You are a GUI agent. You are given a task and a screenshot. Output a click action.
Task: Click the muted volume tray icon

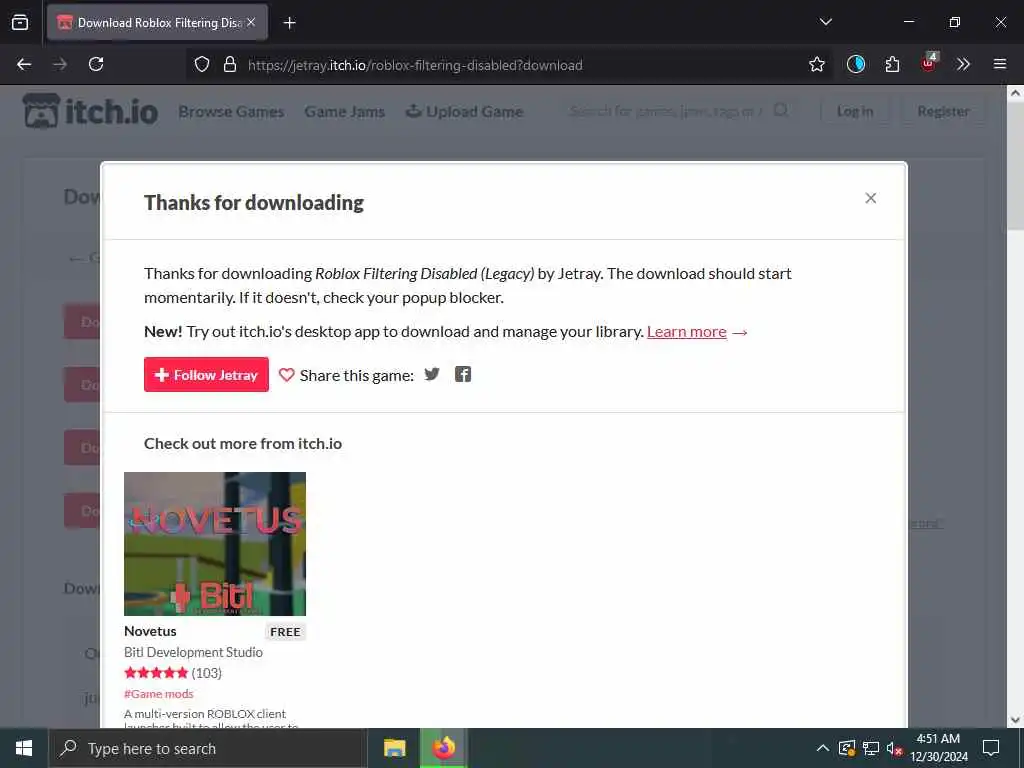point(894,748)
